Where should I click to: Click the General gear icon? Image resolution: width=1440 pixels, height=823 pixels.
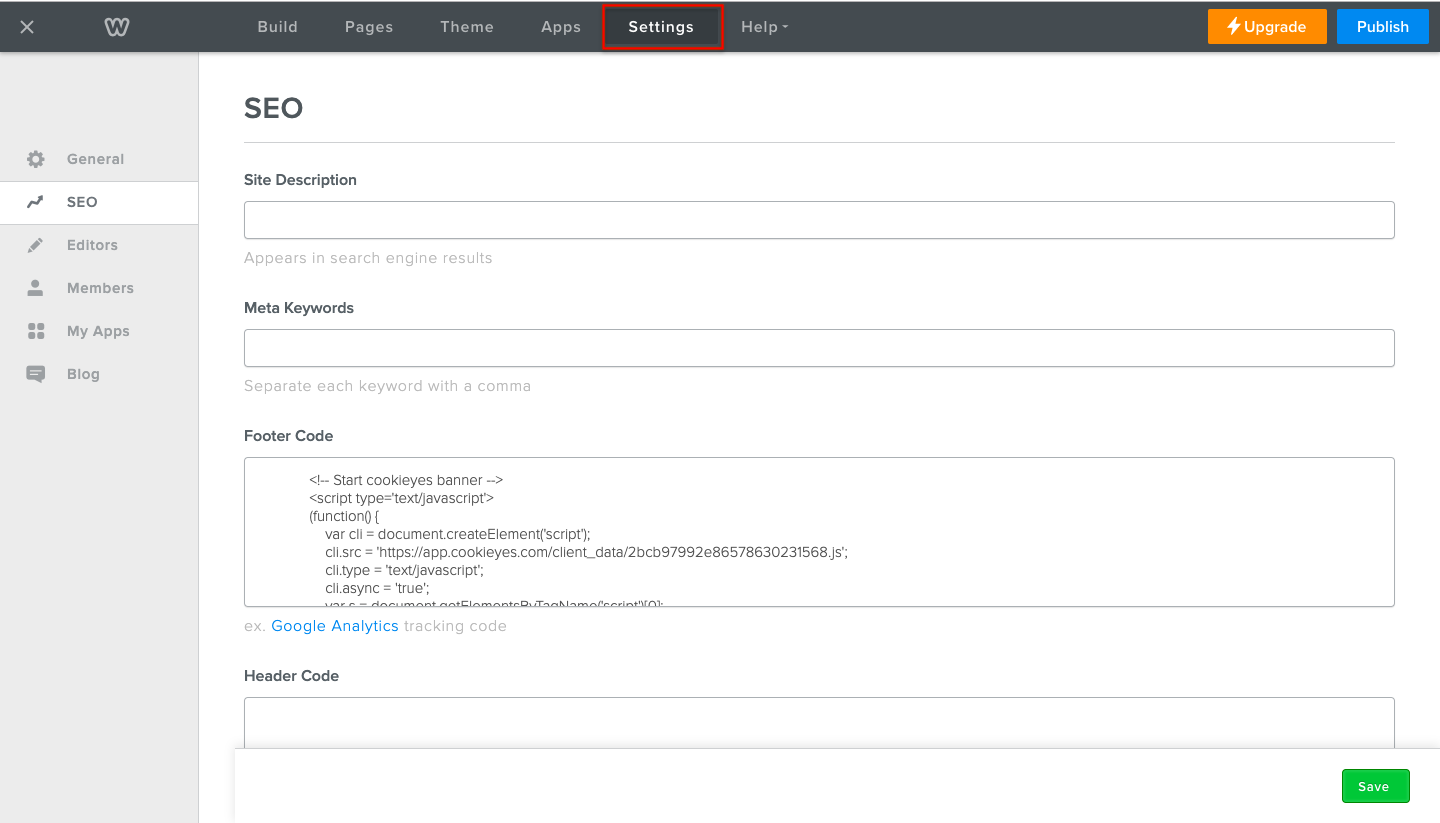pos(36,159)
